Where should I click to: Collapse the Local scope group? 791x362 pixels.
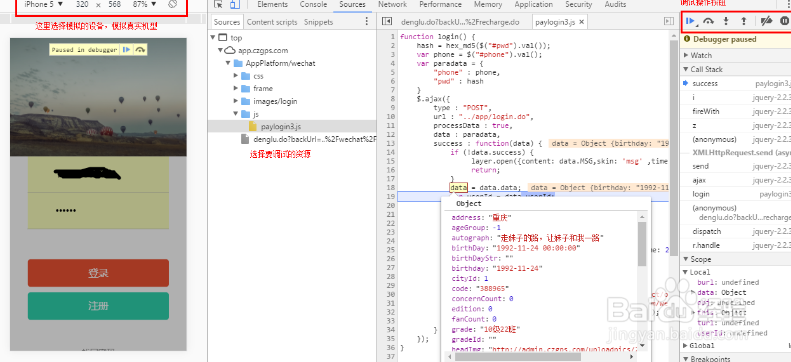tap(686, 272)
